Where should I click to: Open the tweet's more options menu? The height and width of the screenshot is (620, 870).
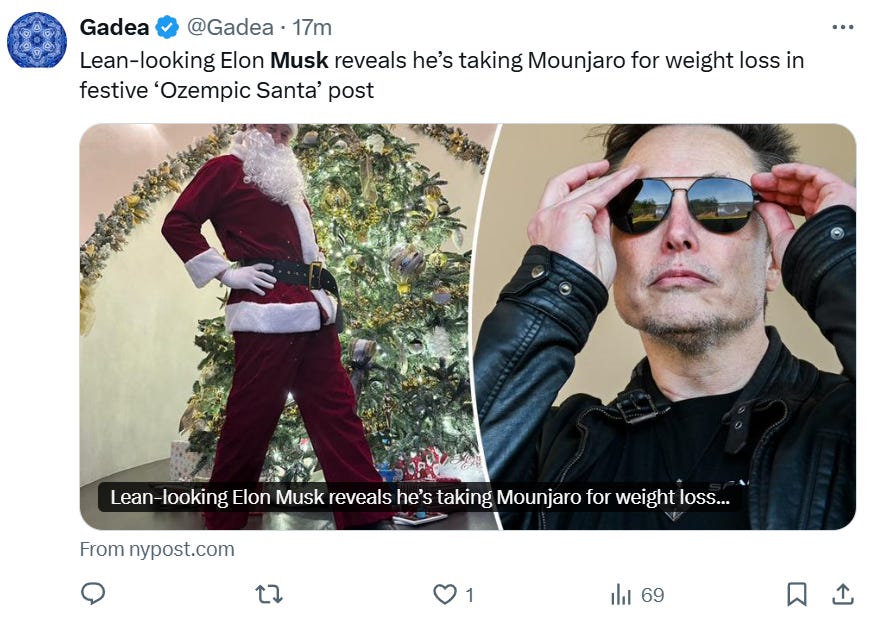tap(843, 27)
